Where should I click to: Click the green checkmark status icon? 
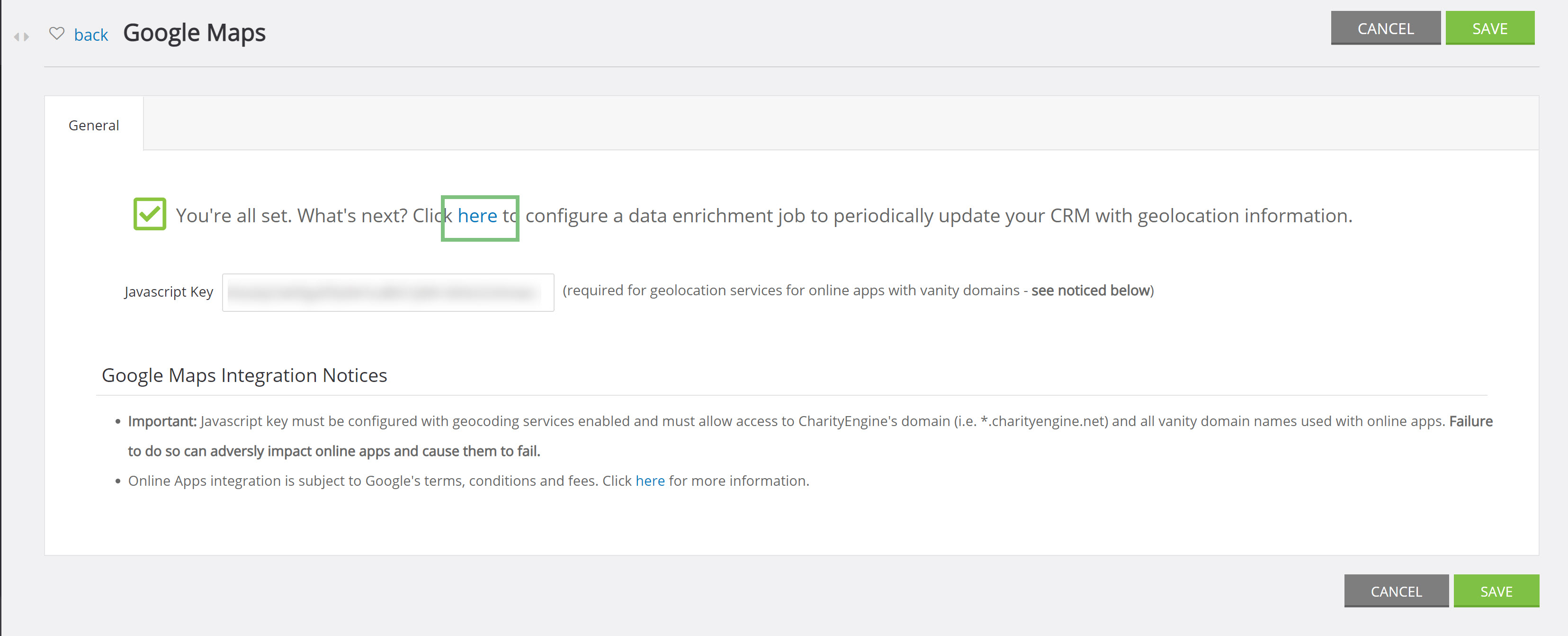150,214
